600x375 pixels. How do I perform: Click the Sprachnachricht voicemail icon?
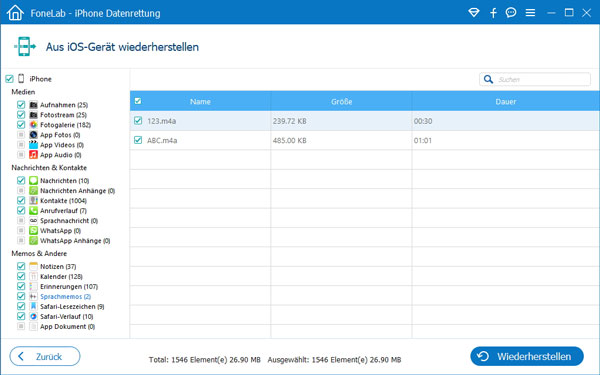pyautogui.click(x=33, y=220)
